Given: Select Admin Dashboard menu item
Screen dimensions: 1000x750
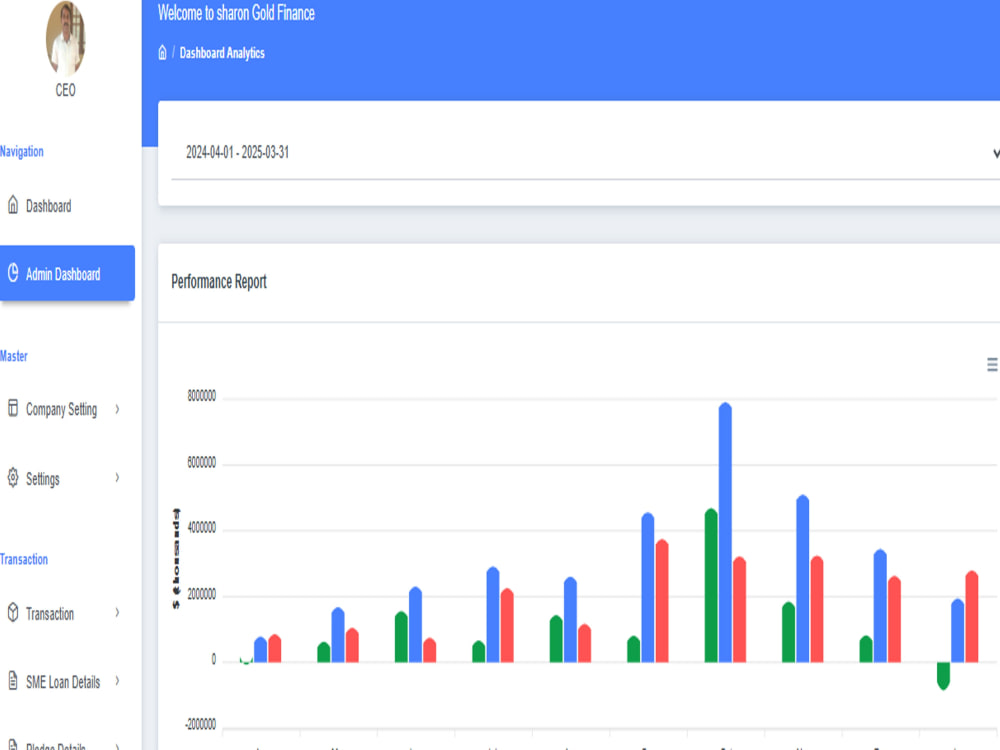Looking at the screenshot, I should point(67,273).
